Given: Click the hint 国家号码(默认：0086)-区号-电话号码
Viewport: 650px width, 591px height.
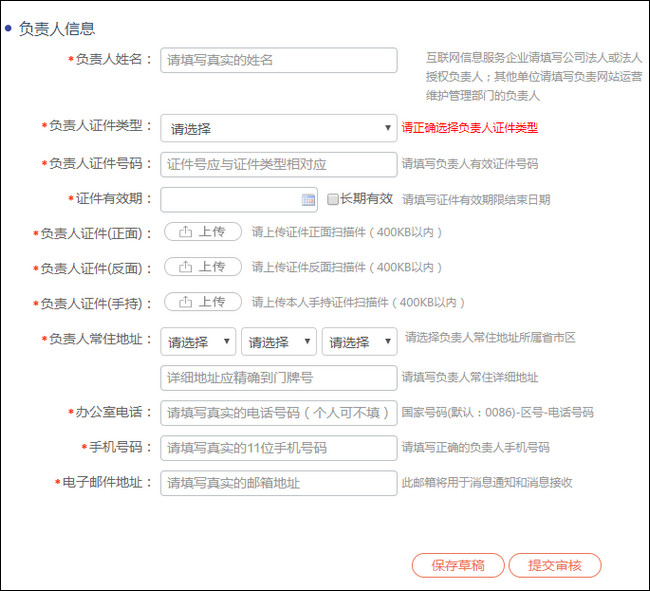Looking at the screenshot, I should [497, 412].
